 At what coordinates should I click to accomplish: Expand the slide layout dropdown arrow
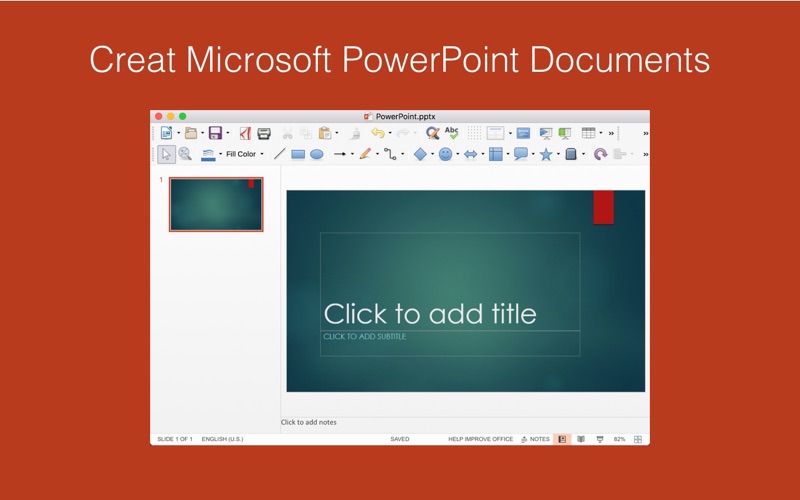[x=510, y=133]
